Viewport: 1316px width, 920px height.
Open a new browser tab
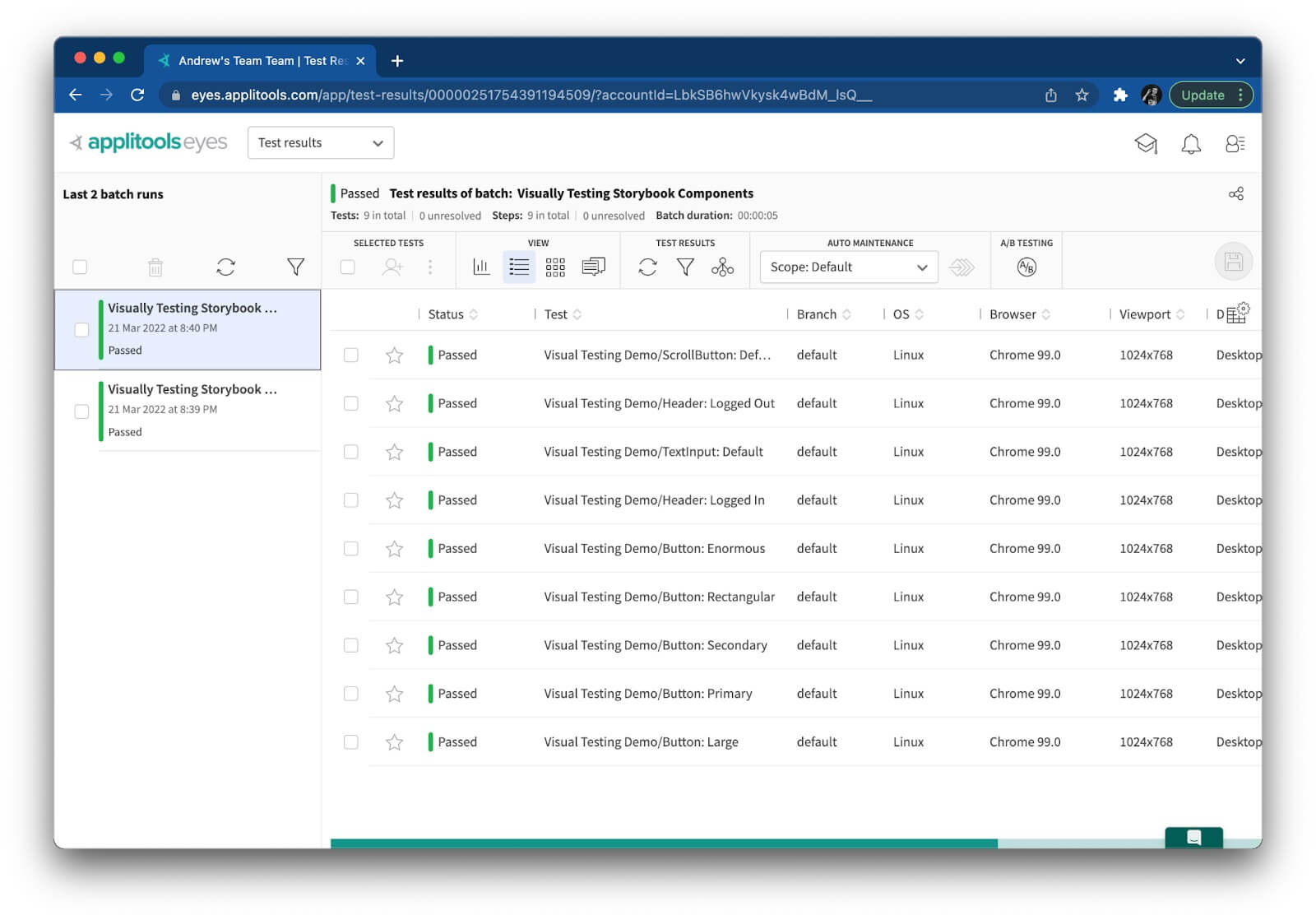(397, 61)
